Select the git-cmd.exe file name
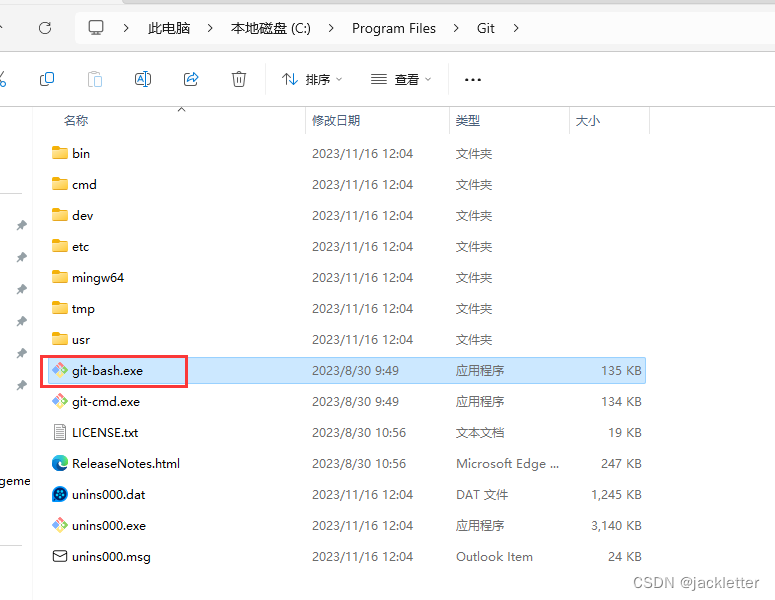The image size is (775, 600). point(106,401)
